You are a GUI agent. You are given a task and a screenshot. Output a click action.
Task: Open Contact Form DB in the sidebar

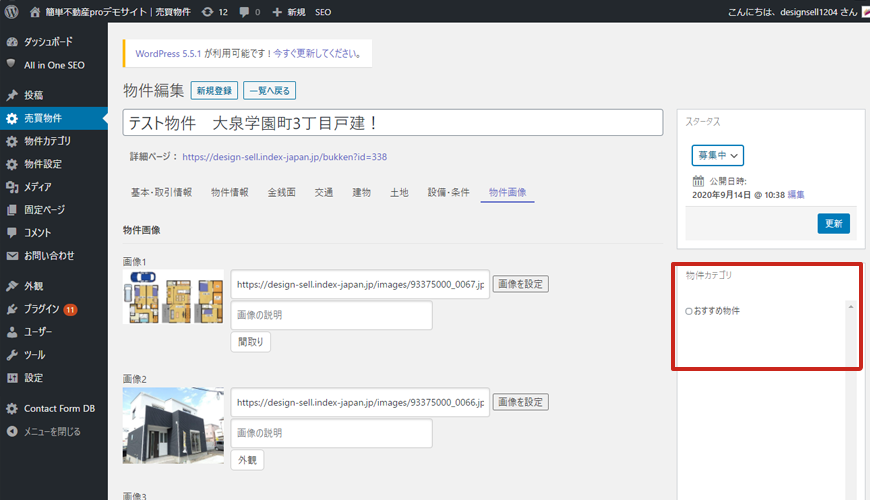tap(60, 409)
